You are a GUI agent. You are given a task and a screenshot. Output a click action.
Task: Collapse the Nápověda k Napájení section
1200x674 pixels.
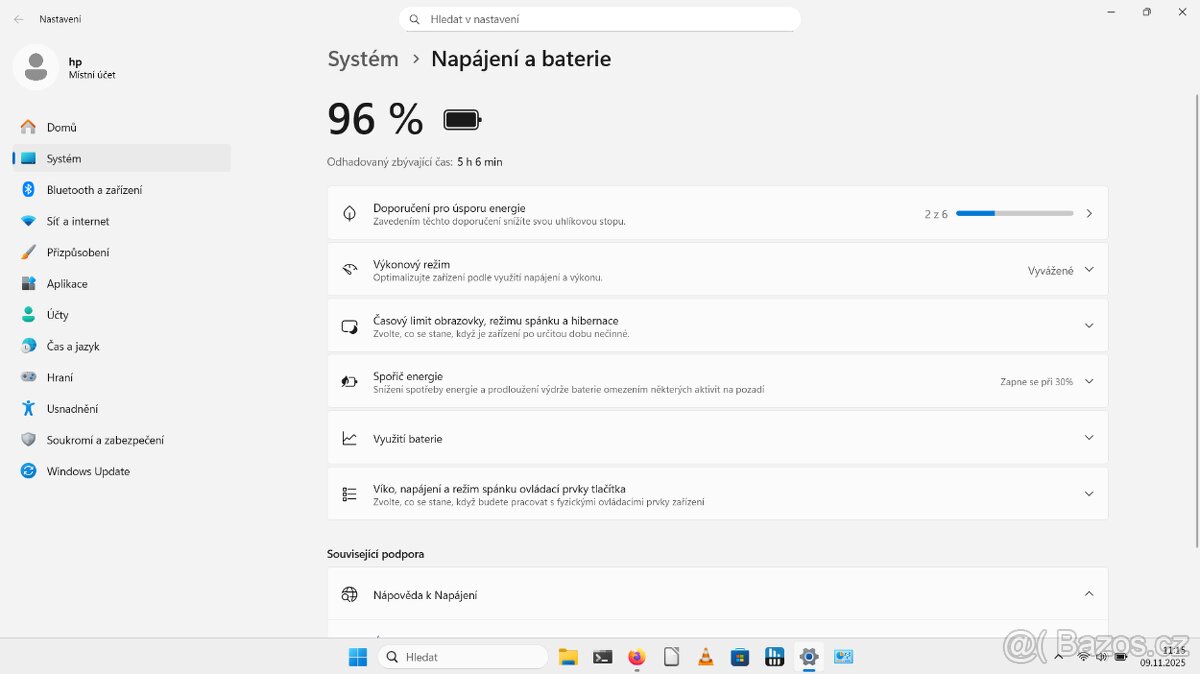pyautogui.click(x=1089, y=593)
